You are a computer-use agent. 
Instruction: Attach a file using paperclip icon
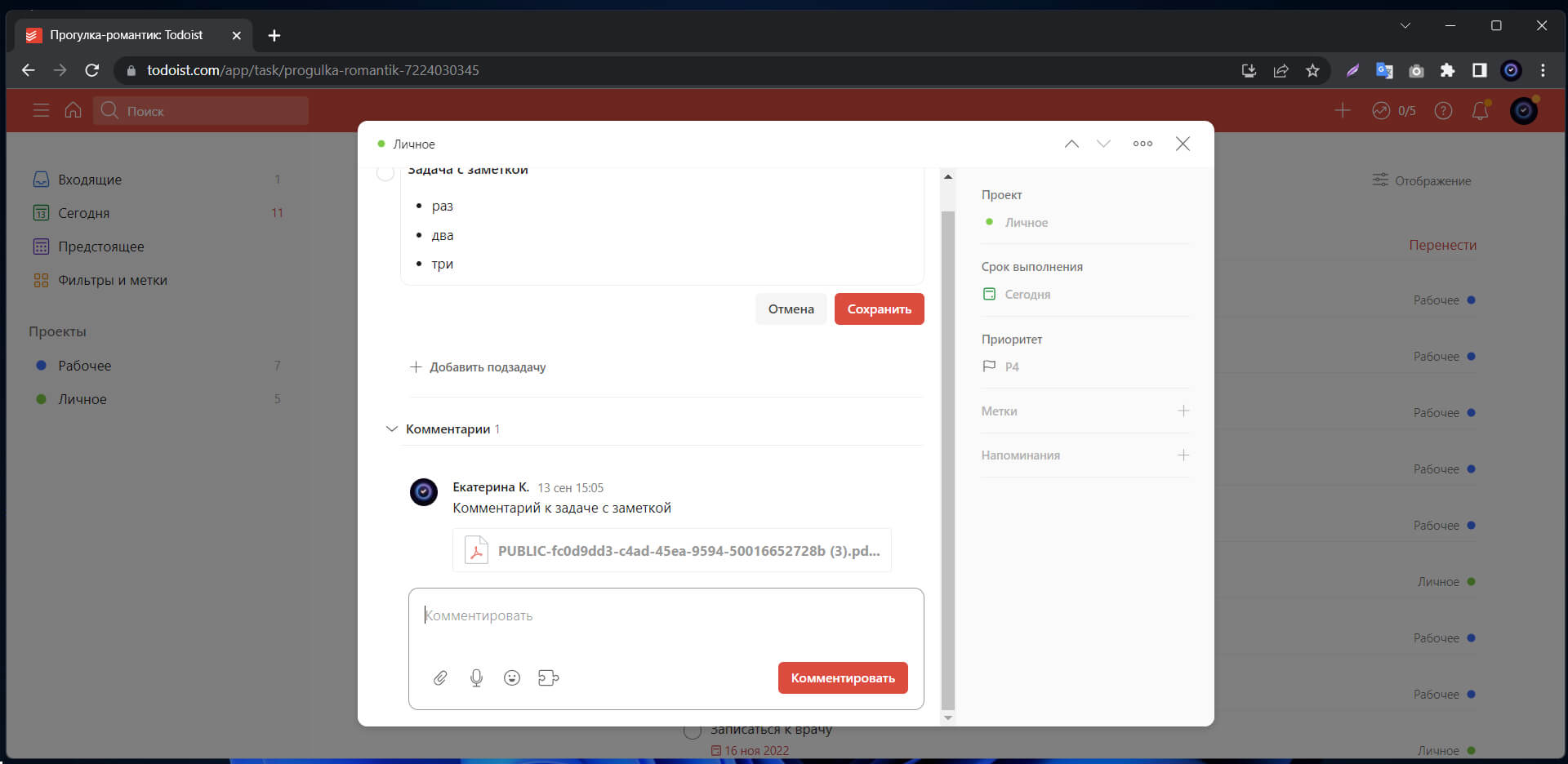[x=440, y=677]
